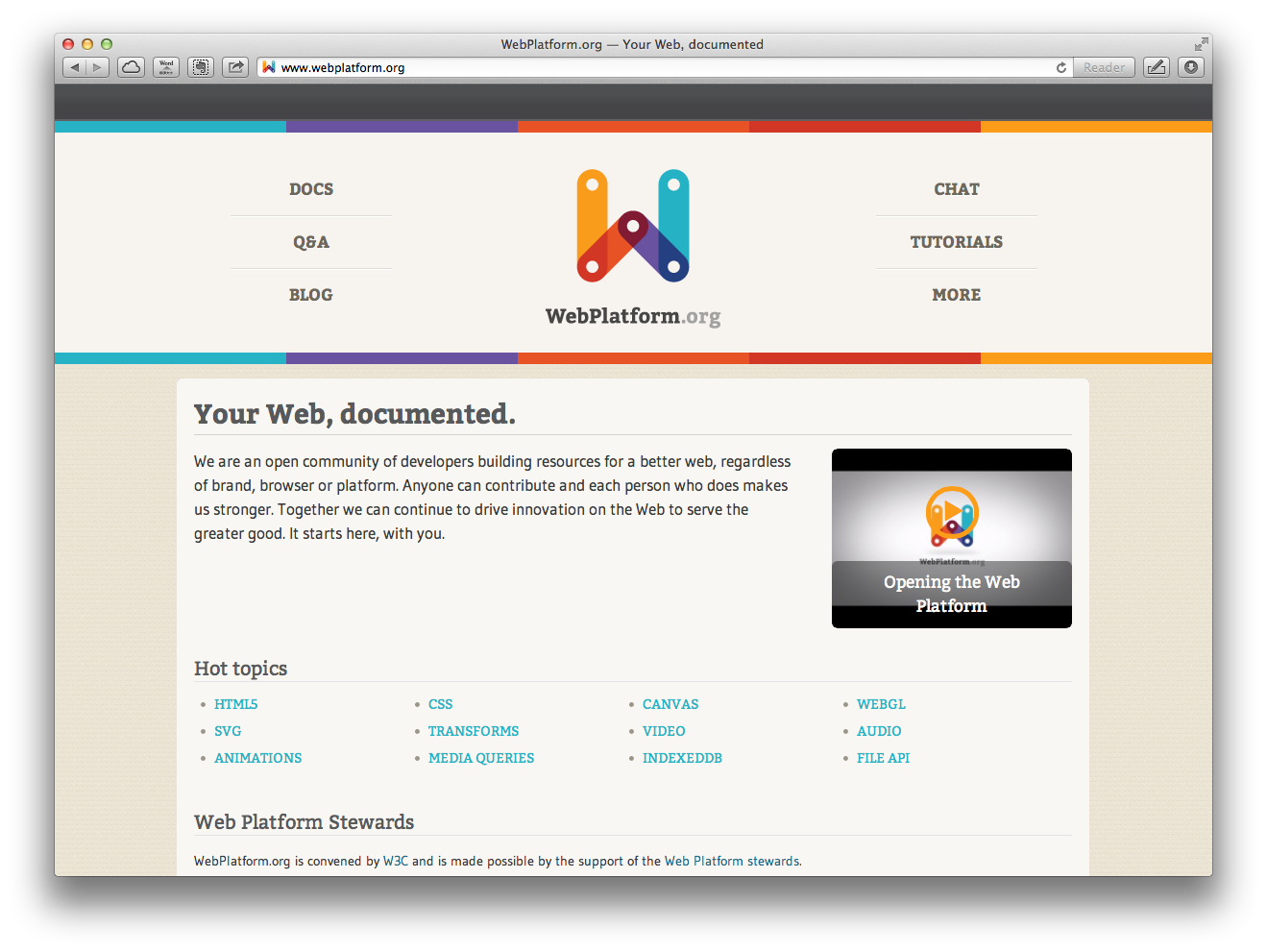Zoom the window with green button
This screenshot has height=952, width=1267.
[107, 44]
